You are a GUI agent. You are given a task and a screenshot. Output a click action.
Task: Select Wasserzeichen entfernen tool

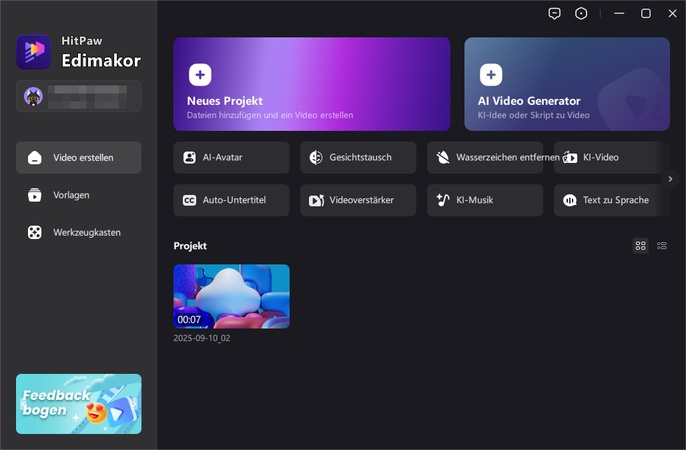click(x=485, y=158)
